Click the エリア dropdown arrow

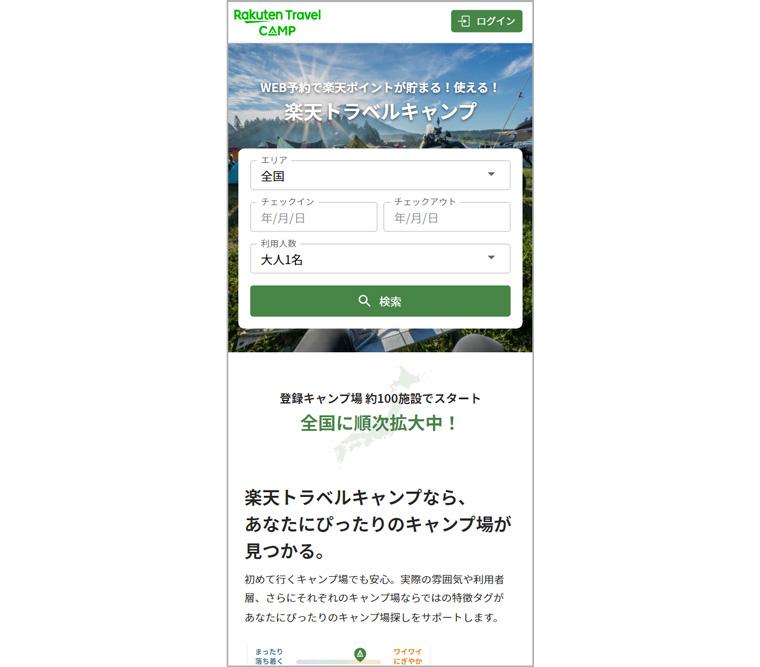coord(491,174)
